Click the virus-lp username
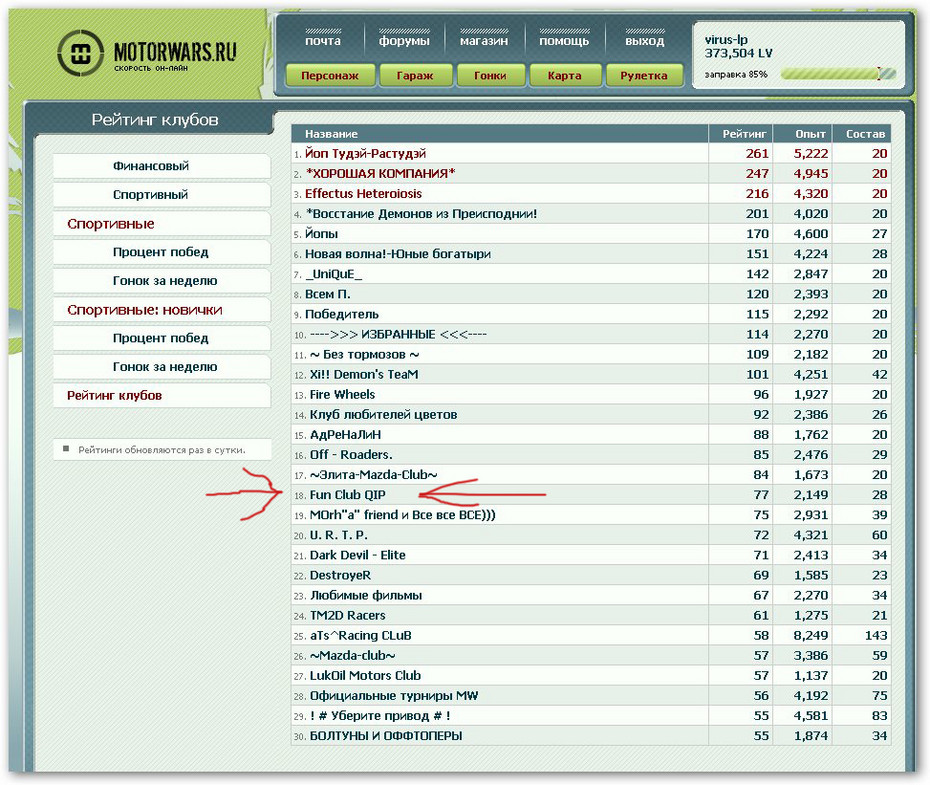This screenshot has width=930, height=785. (727, 39)
